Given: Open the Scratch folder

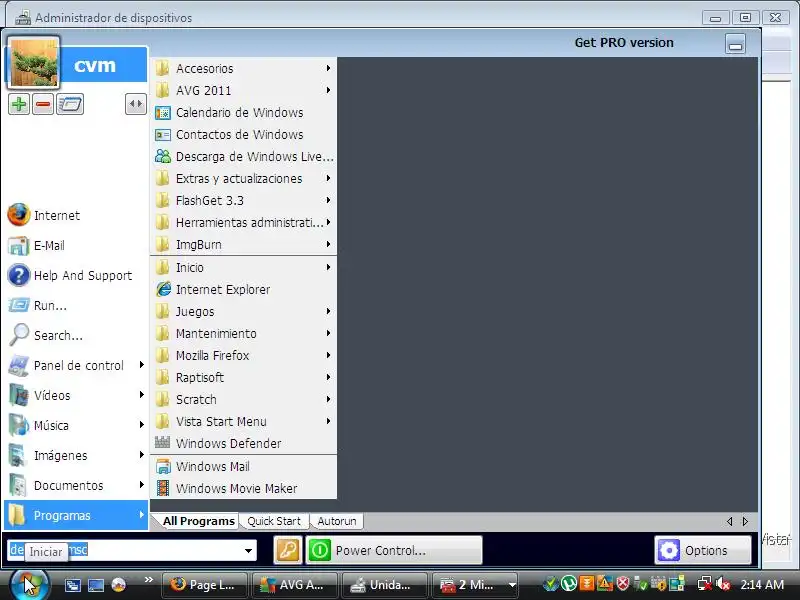Looking at the screenshot, I should point(243,399).
